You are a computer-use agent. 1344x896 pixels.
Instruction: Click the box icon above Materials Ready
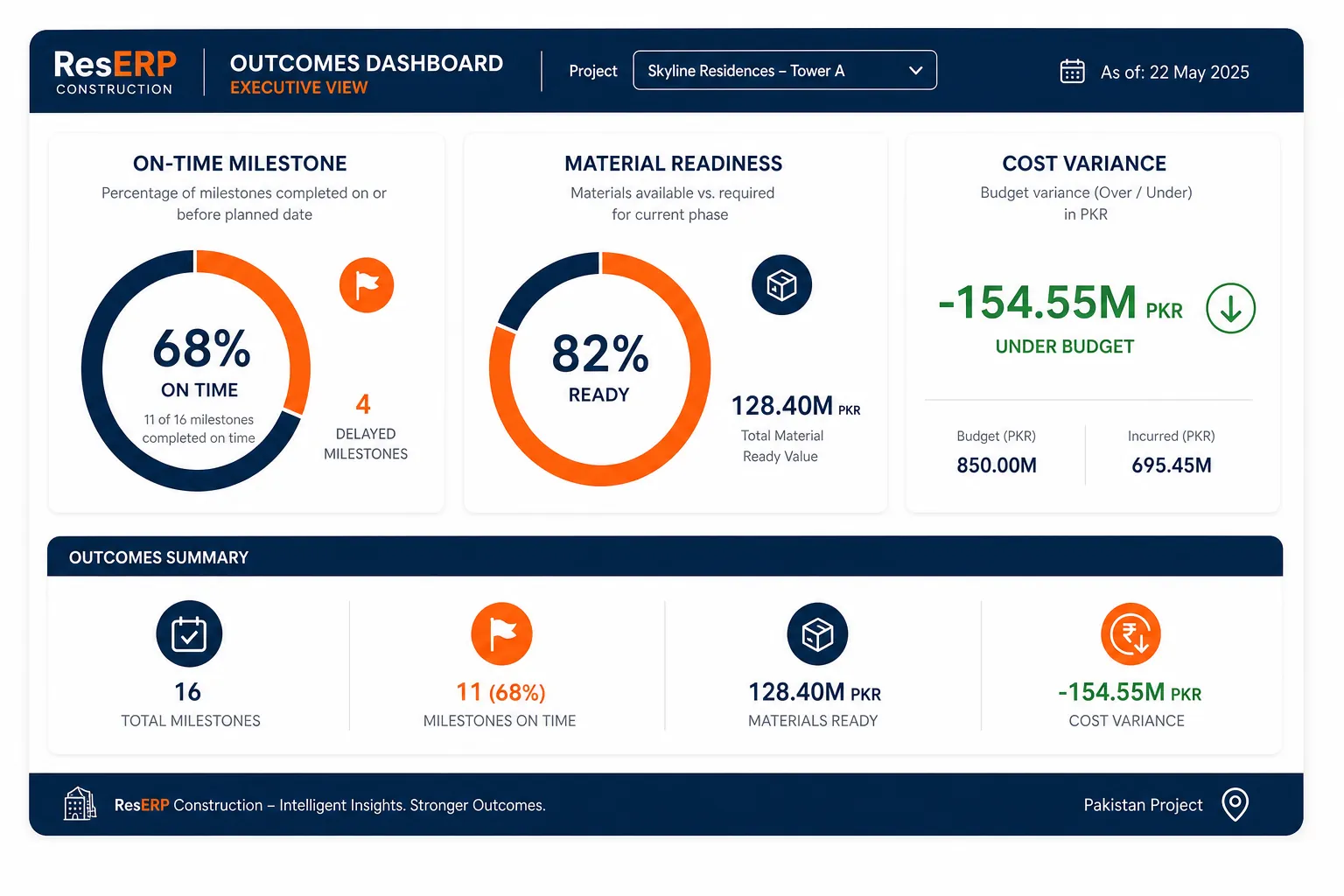pos(817,633)
